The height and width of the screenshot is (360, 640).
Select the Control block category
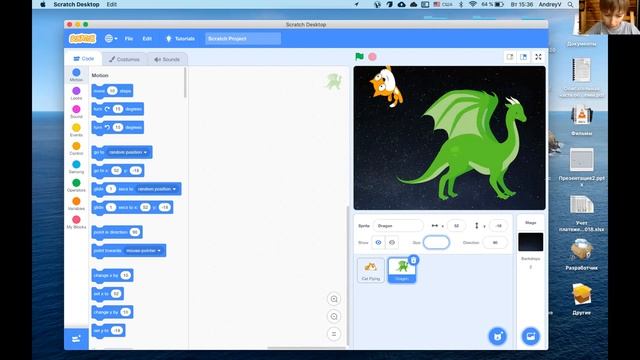76,149
